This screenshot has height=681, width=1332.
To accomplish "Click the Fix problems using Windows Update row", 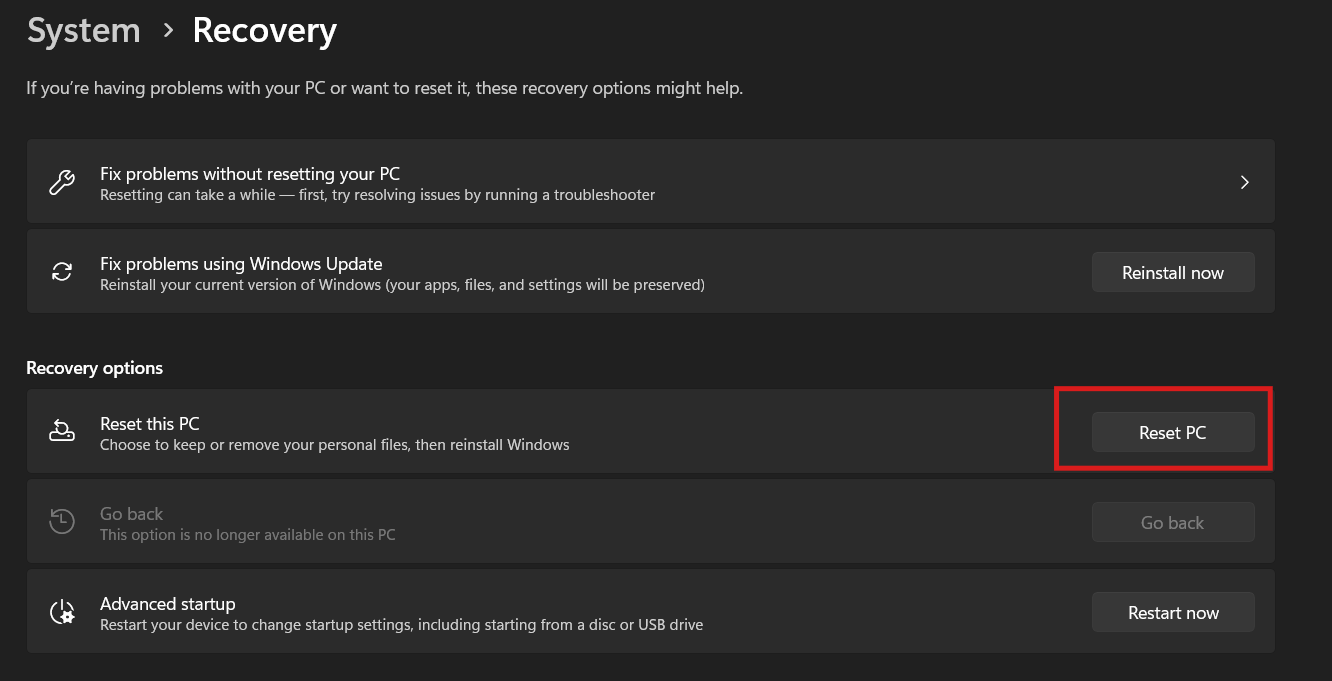I will [500, 271].
